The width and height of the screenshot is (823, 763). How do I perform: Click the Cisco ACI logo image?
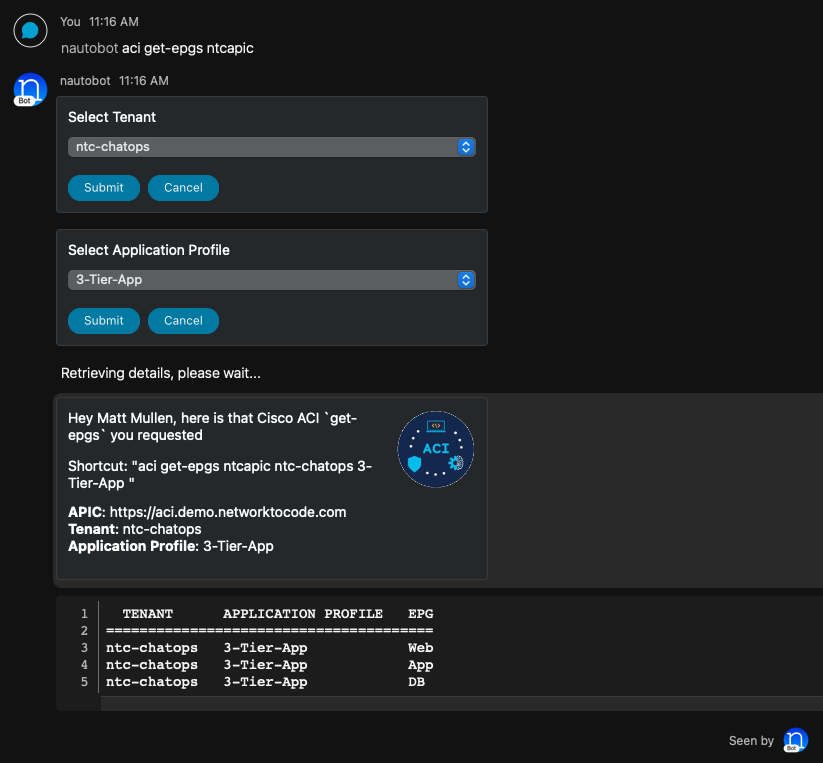tap(435, 449)
